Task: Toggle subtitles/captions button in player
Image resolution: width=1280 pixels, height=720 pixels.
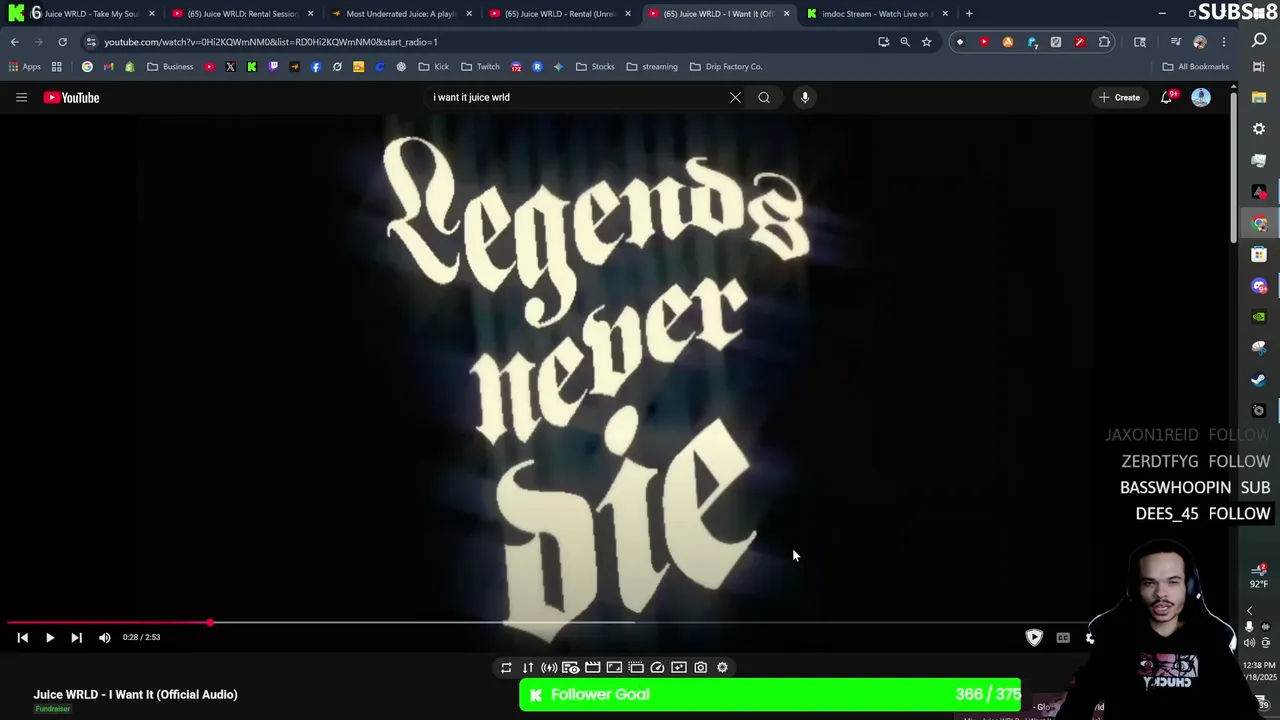Action: (1063, 637)
